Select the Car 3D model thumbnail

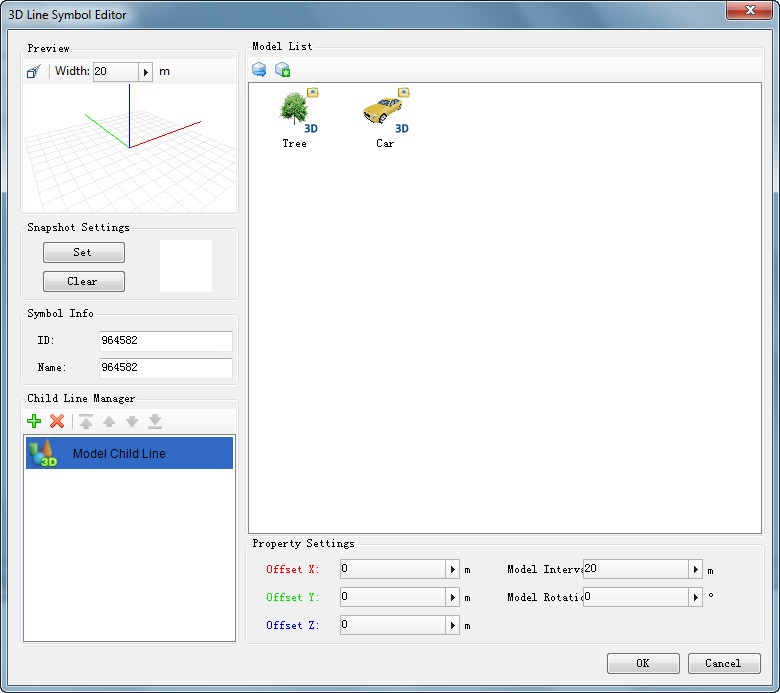coord(385,112)
